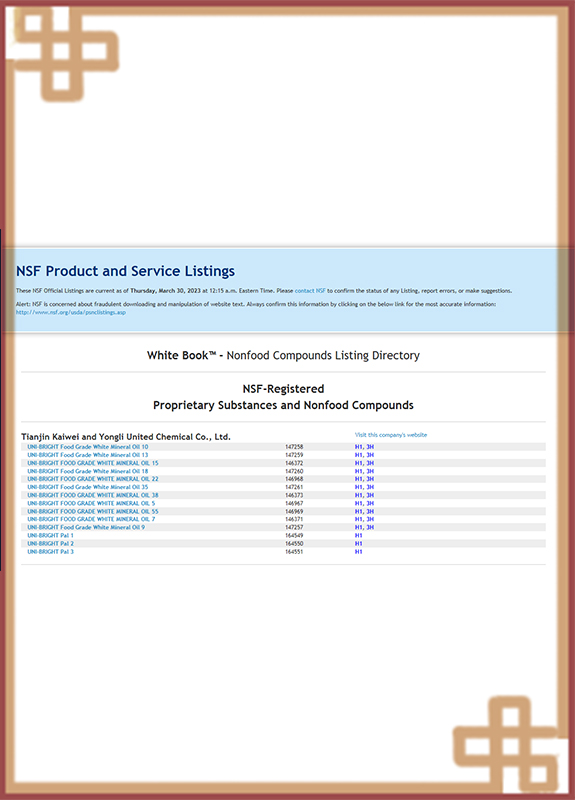The width and height of the screenshot is (575, 800).
Task: Open UNI-BRIGHT Food Grade White Mineral Oil 35
Action: pyautogui.click(x=88, y=487)
